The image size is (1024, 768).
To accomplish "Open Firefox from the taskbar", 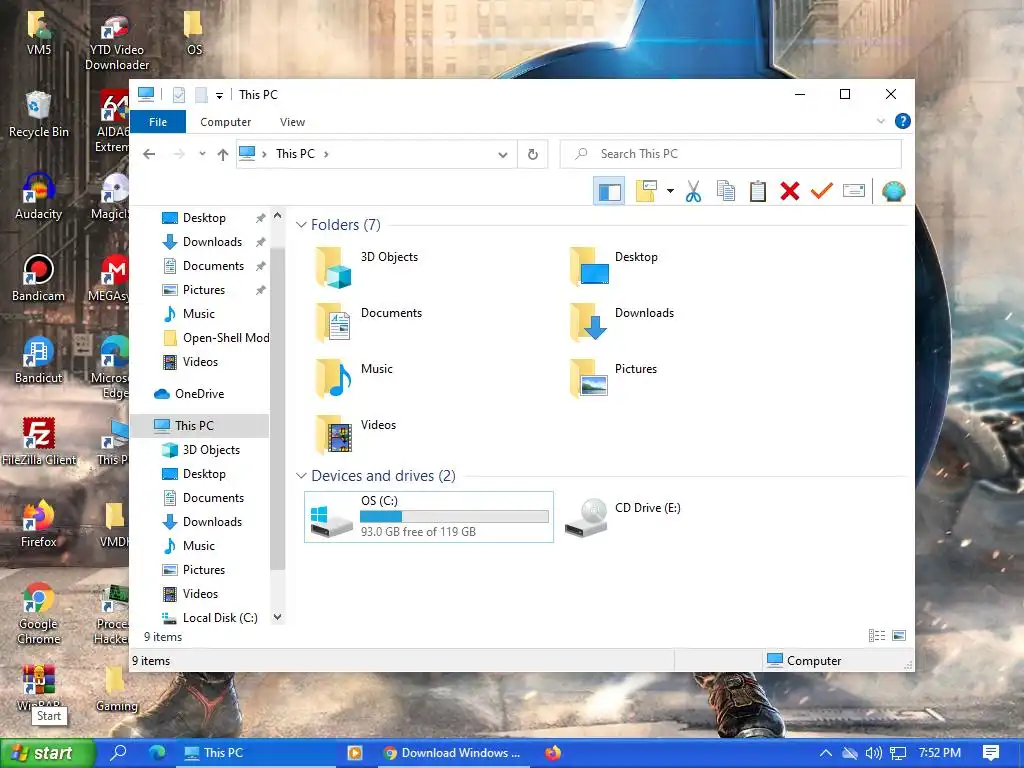I will 553,753.
